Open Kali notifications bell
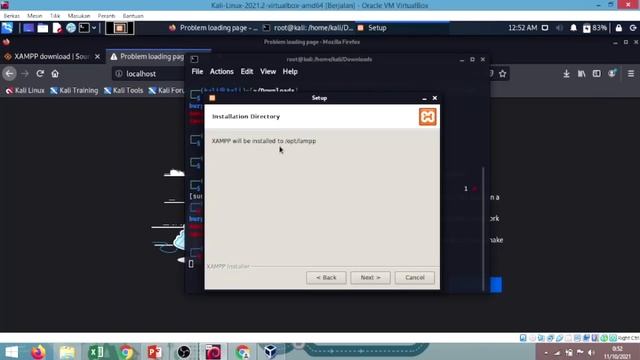 pos(573,28)
